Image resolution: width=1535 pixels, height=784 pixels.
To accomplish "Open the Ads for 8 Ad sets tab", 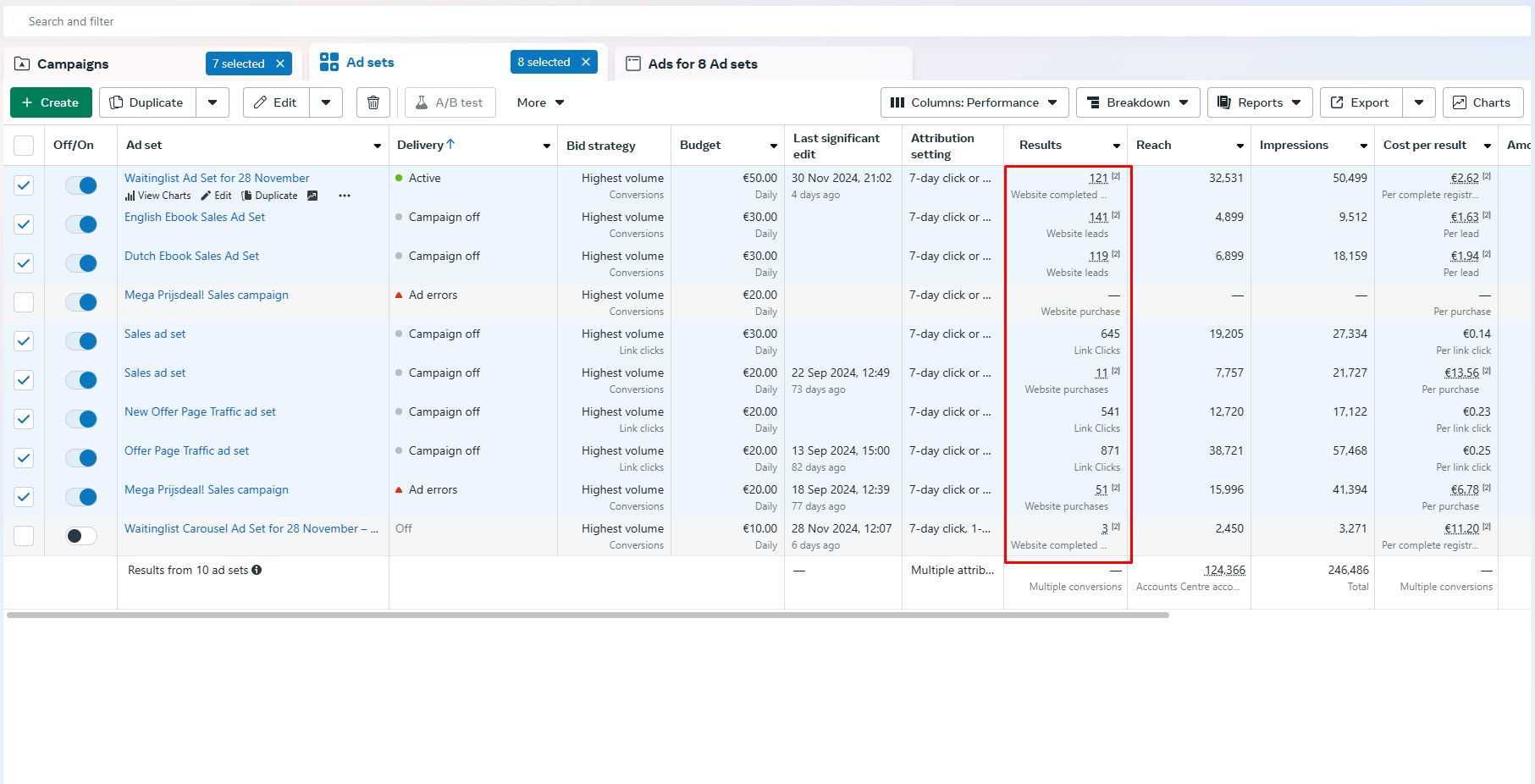I will pyautogui.click(x=703, y=63).
